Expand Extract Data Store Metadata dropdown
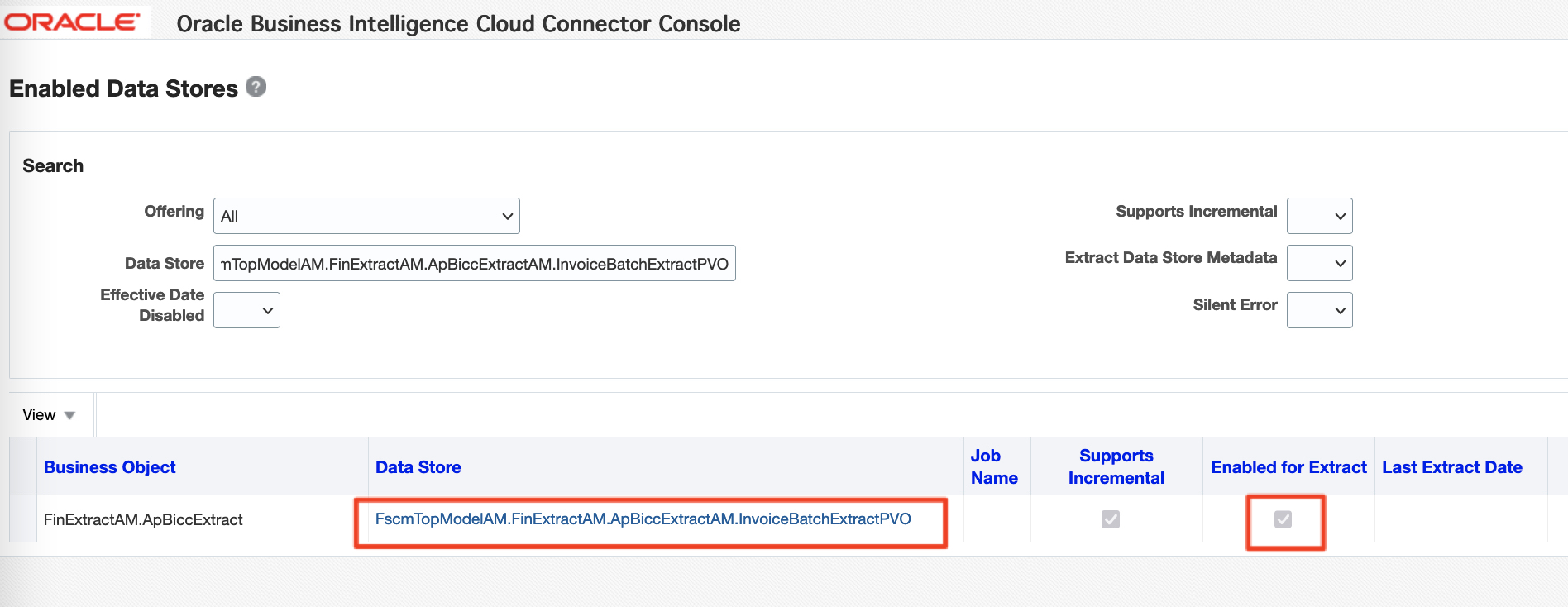Viewport: 1568px width, 607px height. click(x=1319, y=263)
